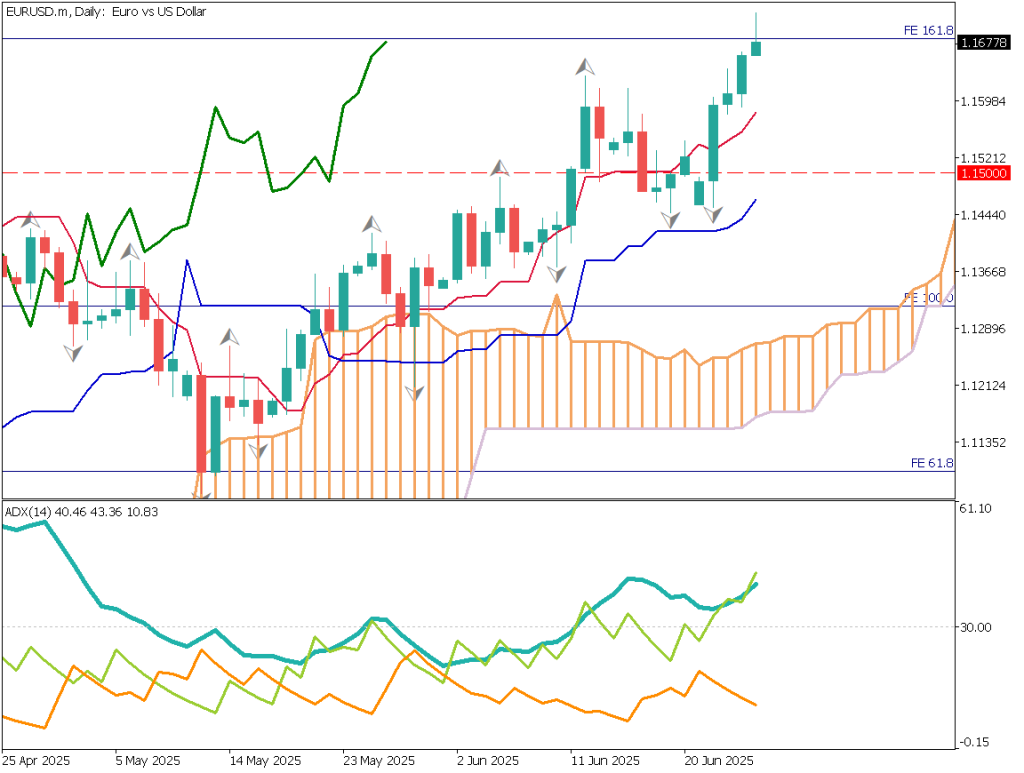Click the 11 Jun 2025 date label
Screen dimensions: 1024x773
point(605,761)
